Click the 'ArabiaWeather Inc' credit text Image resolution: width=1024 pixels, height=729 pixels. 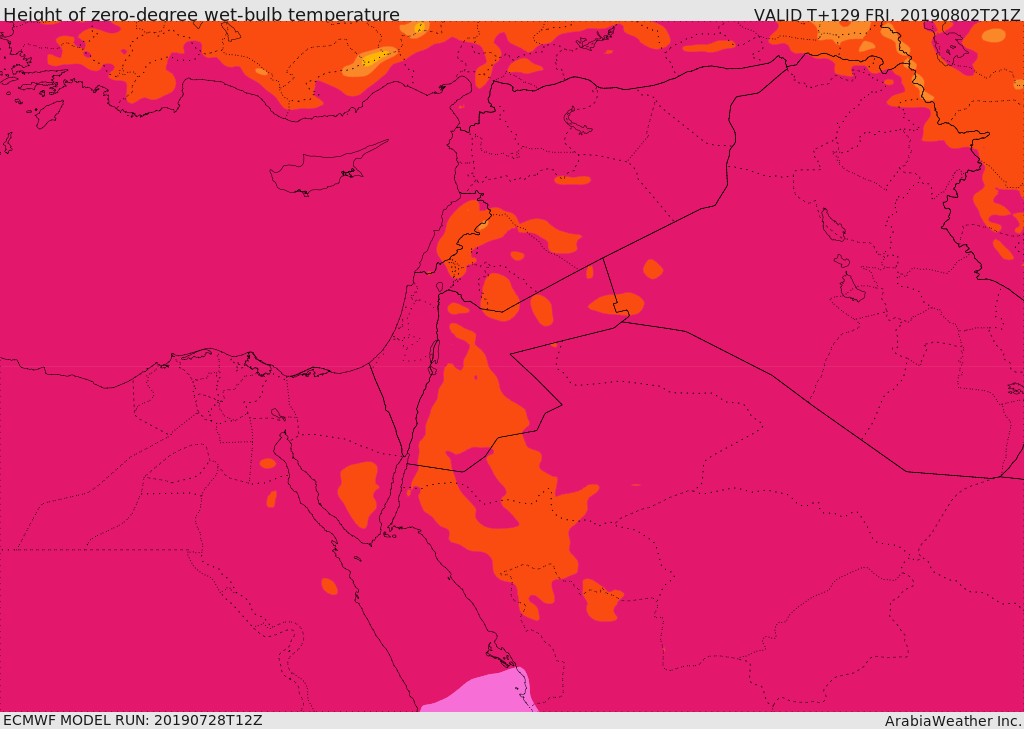(954, 721)
